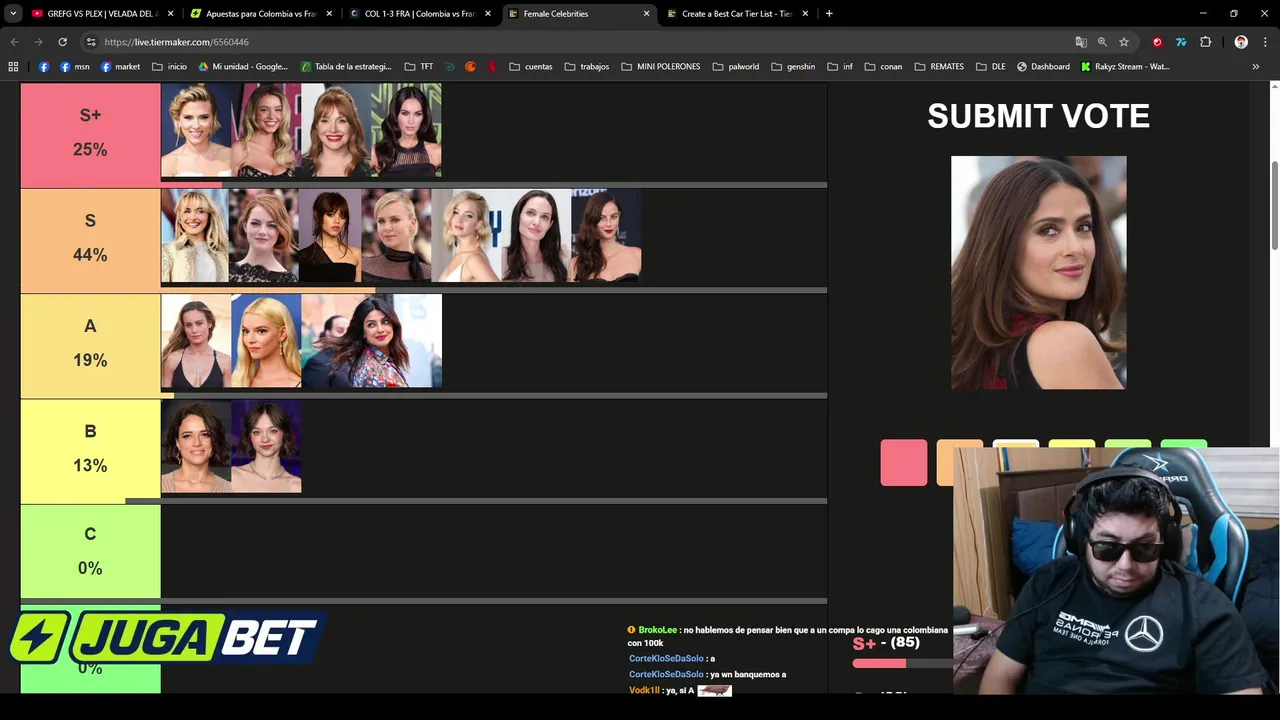Screen dimensions: 1280x720
Task: Switch to 'Create a Best Car Tier List' tab
Action: pyautogui.click(x=736, y=14)
